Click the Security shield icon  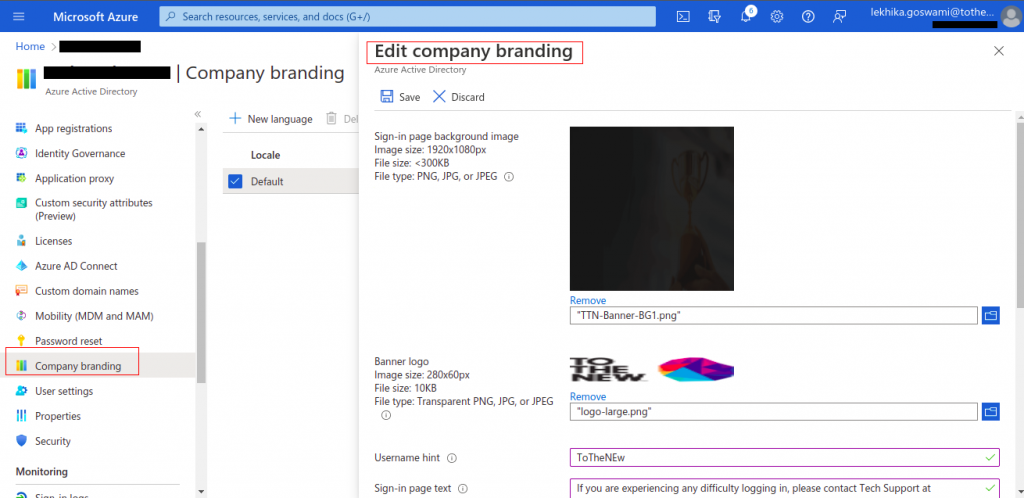tap(22, 441)
